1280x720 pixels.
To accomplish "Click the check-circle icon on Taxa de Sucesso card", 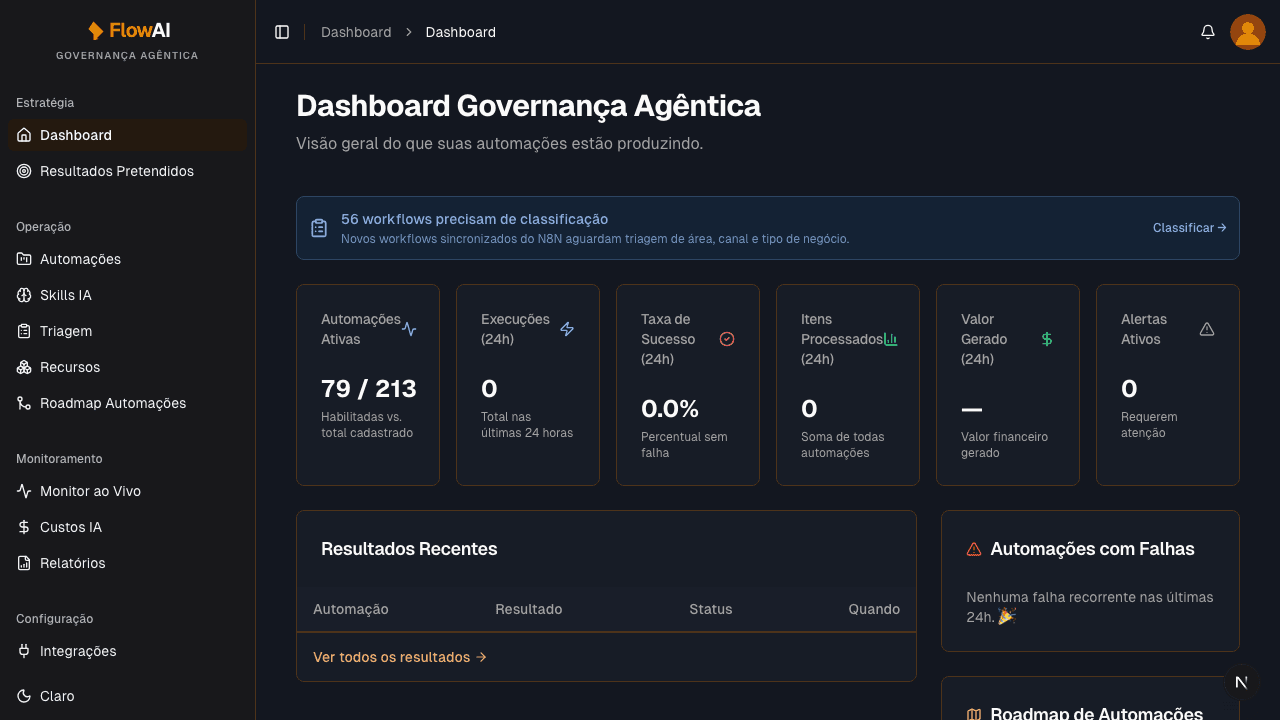I will 727,339.
